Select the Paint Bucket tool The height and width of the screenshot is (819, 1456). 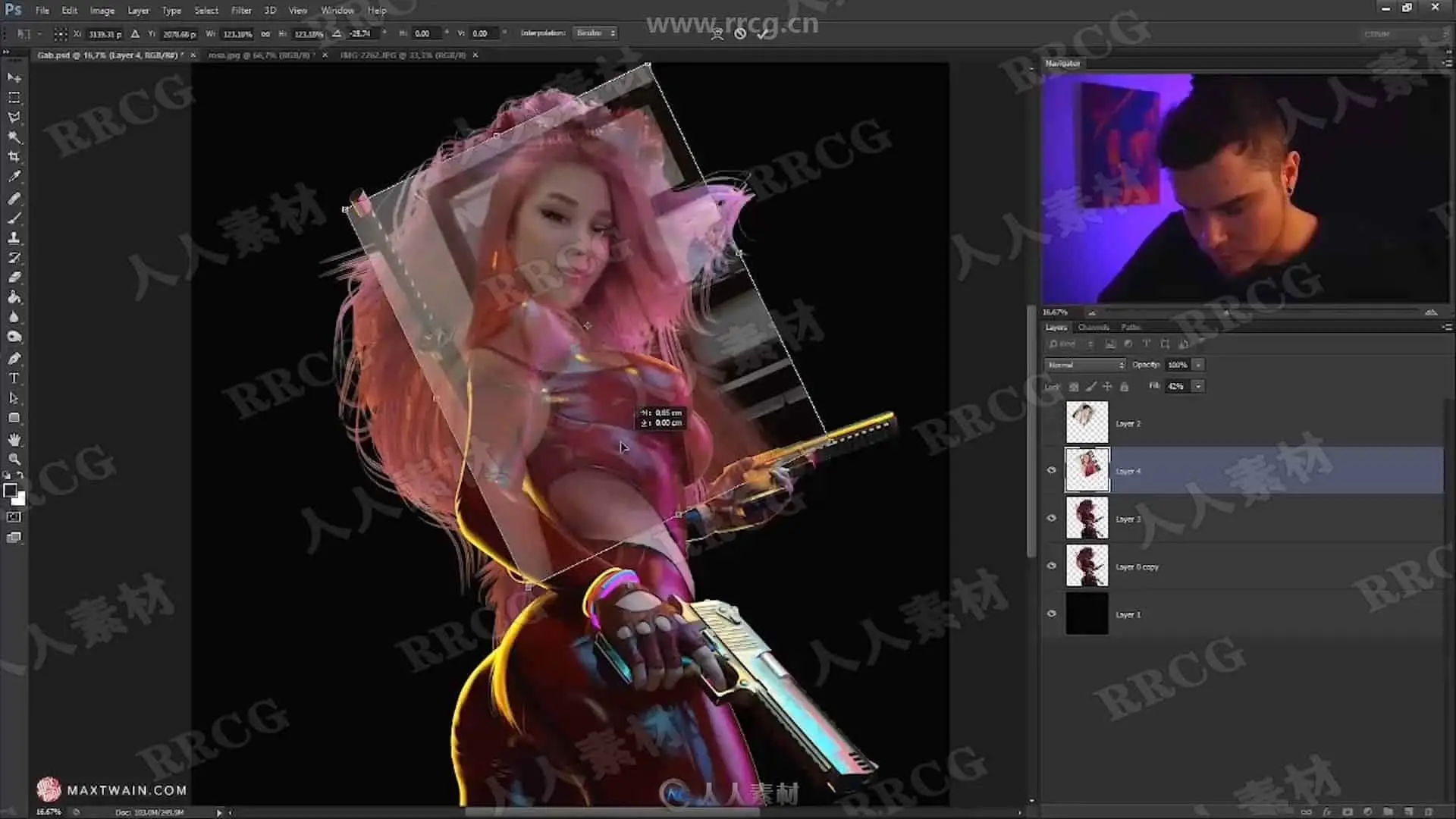[x=14, y=297]
